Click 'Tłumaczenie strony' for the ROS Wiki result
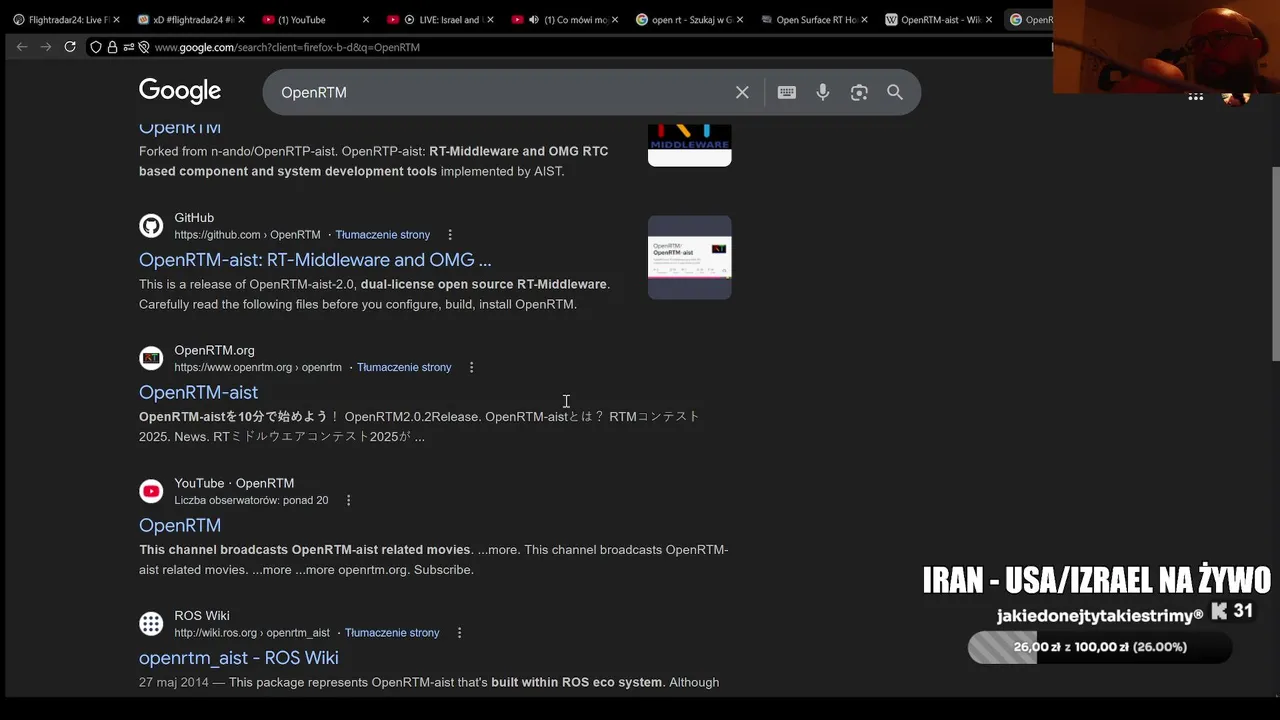The image size is (1280, 720). pos(392,633)
